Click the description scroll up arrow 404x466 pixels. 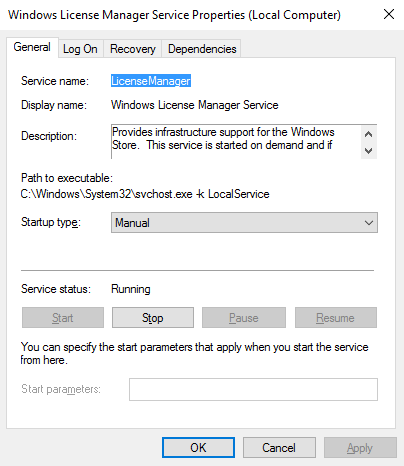pyautogui.click(x=368, y=134)
